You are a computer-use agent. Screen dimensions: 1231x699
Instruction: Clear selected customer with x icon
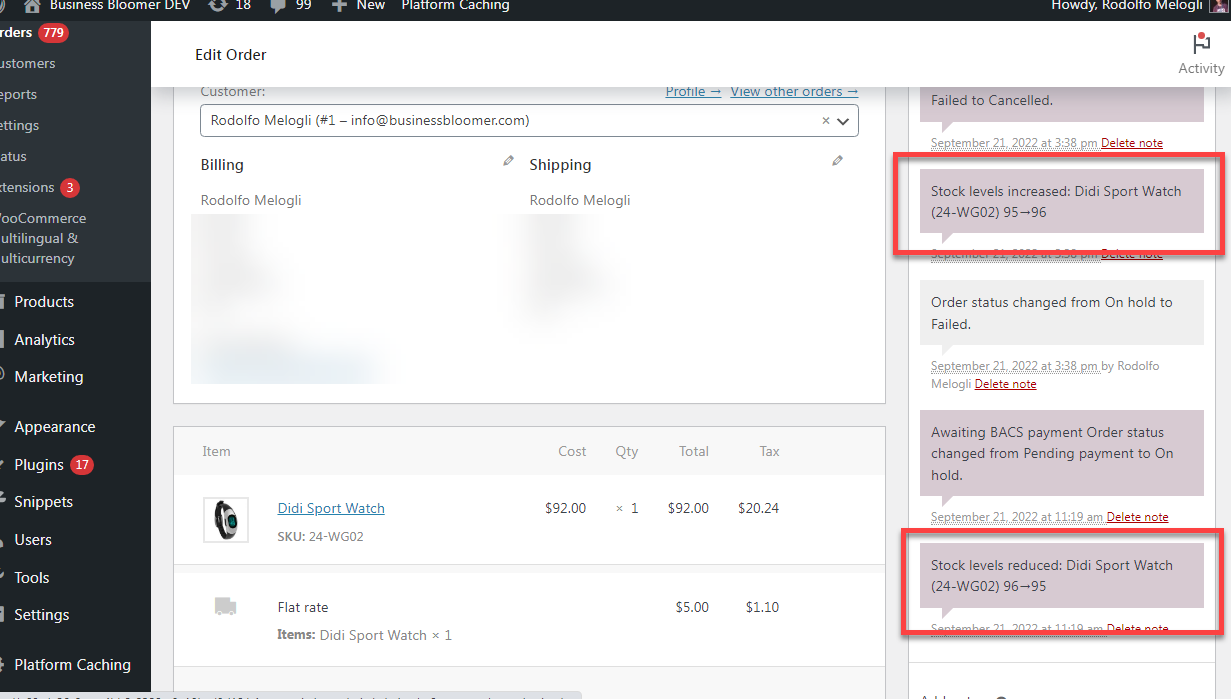click(826, 121)
